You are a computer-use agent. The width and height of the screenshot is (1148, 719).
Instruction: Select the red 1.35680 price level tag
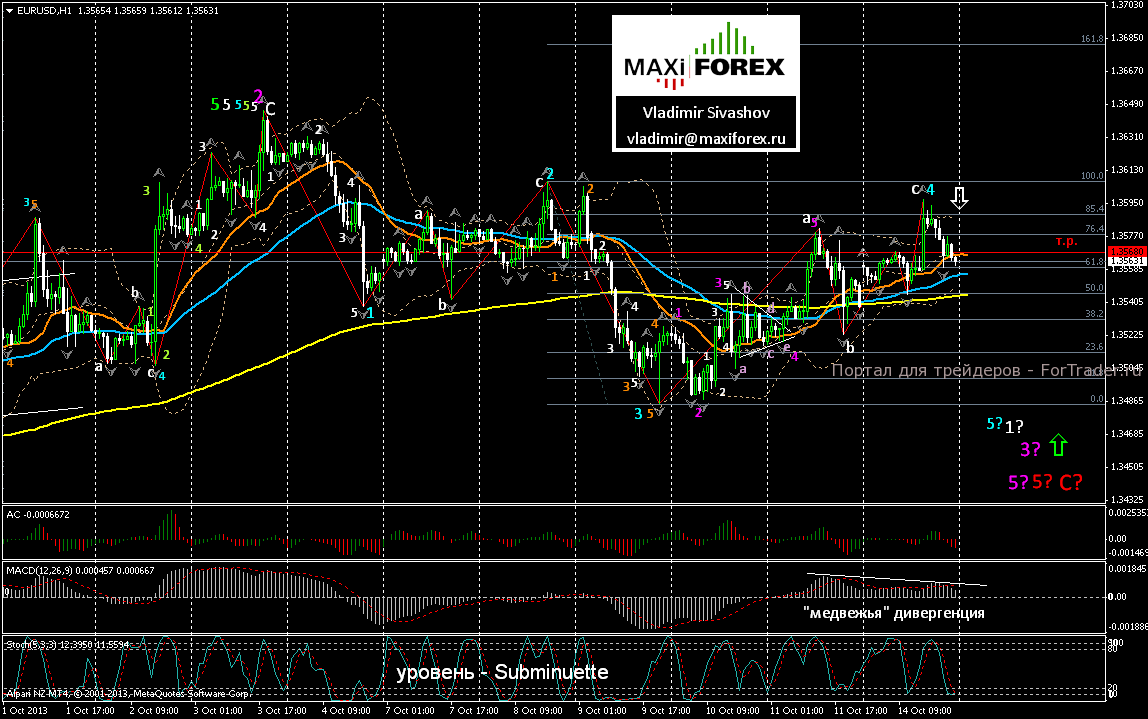tap(1126, 252)
